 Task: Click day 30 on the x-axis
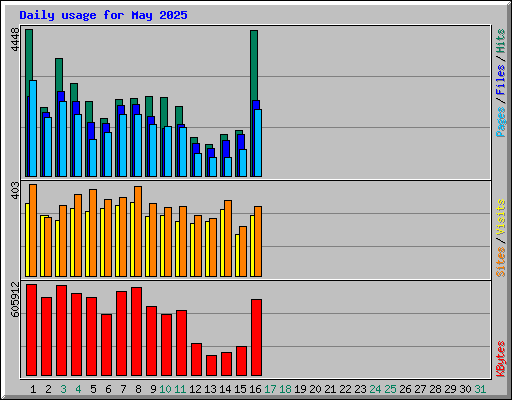click(465, 389)
